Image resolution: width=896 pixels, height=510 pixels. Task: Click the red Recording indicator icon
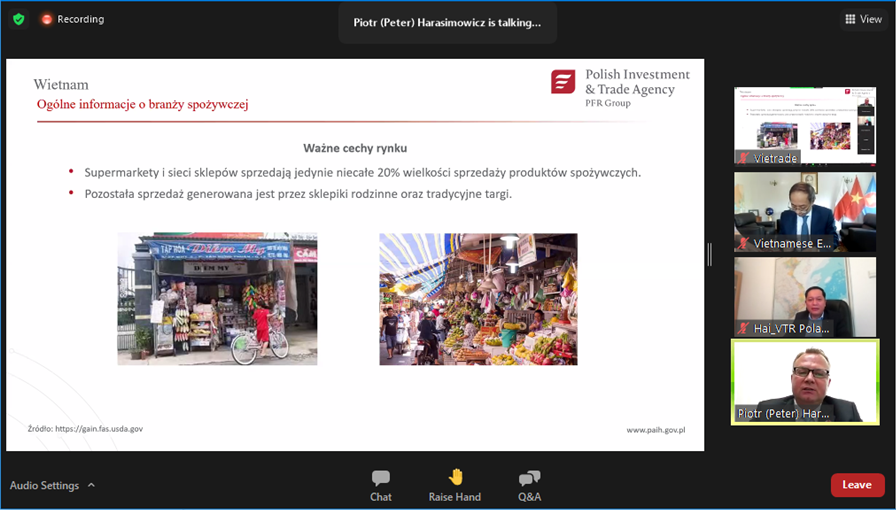point(47,19)
